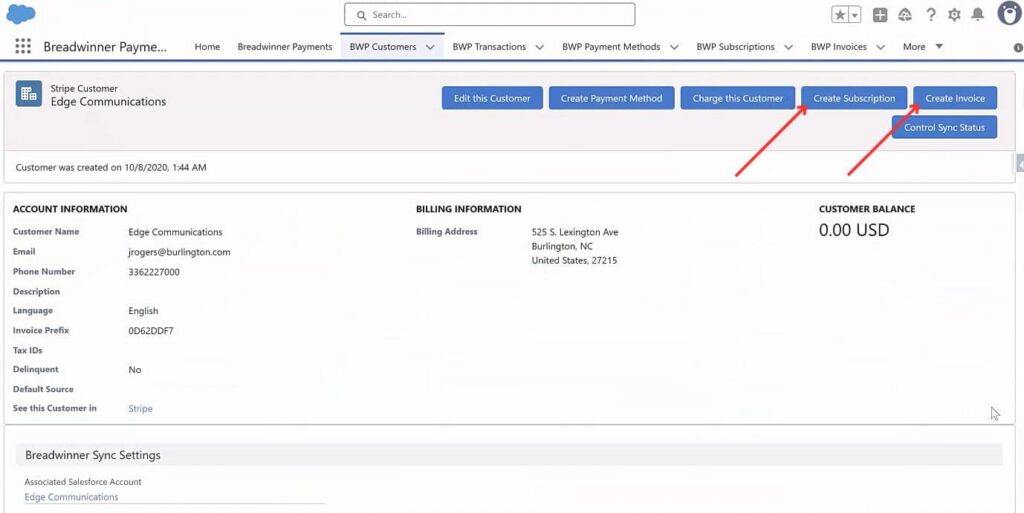Open the Salesforce Help question mark
The image size is (1024, 513).
tap(931, 15)
